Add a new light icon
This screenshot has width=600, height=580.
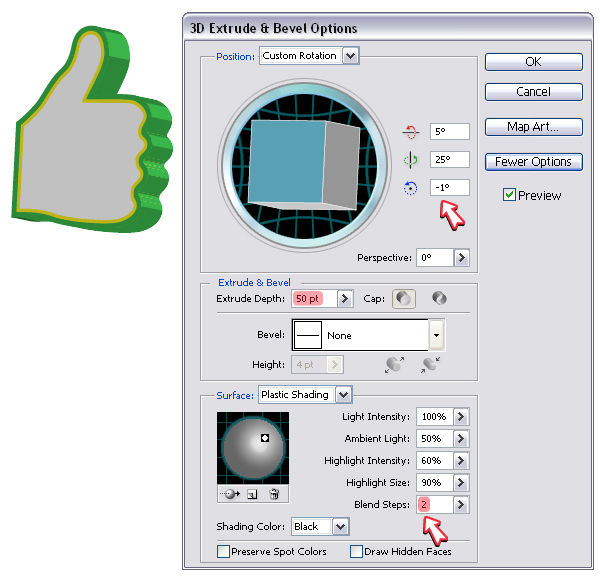point(252,494)
